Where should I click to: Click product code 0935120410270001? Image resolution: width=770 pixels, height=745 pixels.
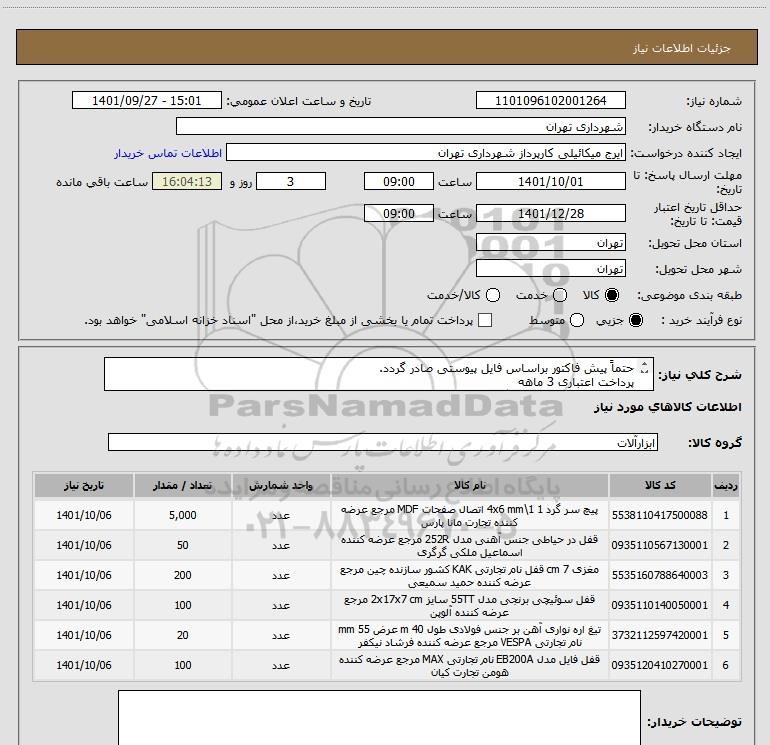click(x=660, y=665)
